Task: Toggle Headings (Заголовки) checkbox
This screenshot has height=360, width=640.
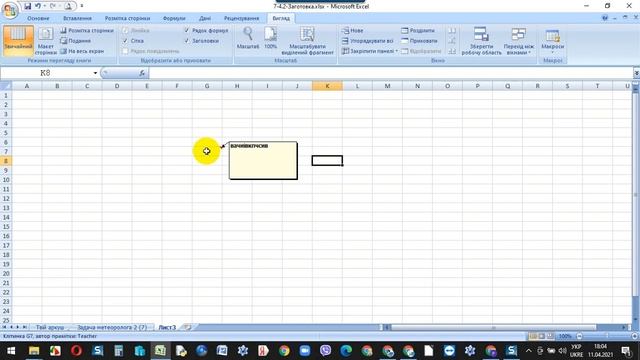Action: [187, 41]
